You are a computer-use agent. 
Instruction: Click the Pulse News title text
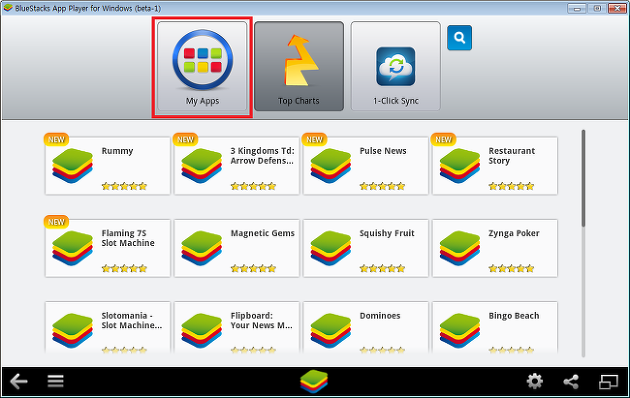[x=383, y=151]
